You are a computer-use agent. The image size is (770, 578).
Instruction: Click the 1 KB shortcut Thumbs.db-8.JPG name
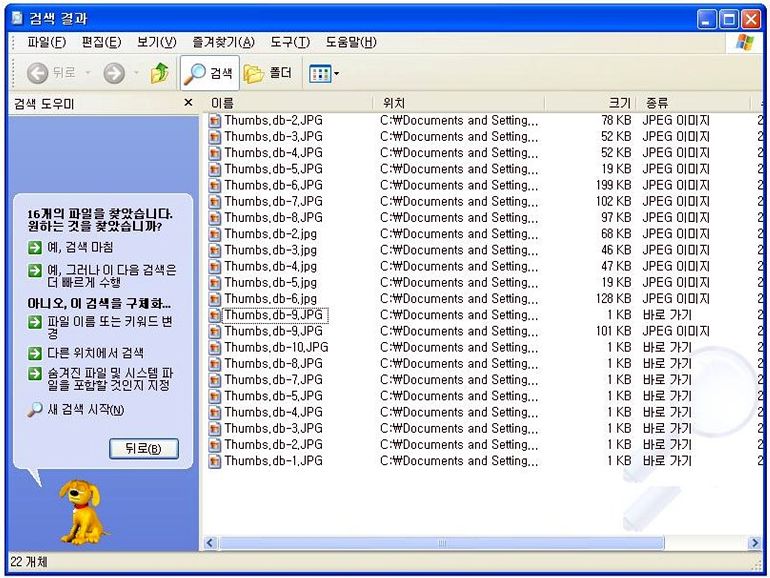pyautogui.click(x=274, y=363)
